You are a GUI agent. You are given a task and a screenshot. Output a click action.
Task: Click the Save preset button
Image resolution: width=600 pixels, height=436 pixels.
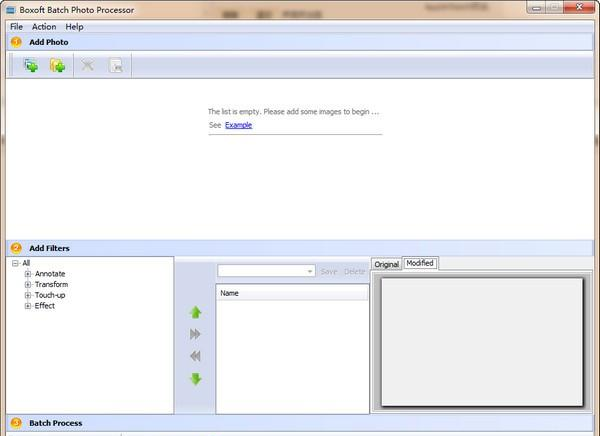329,271
